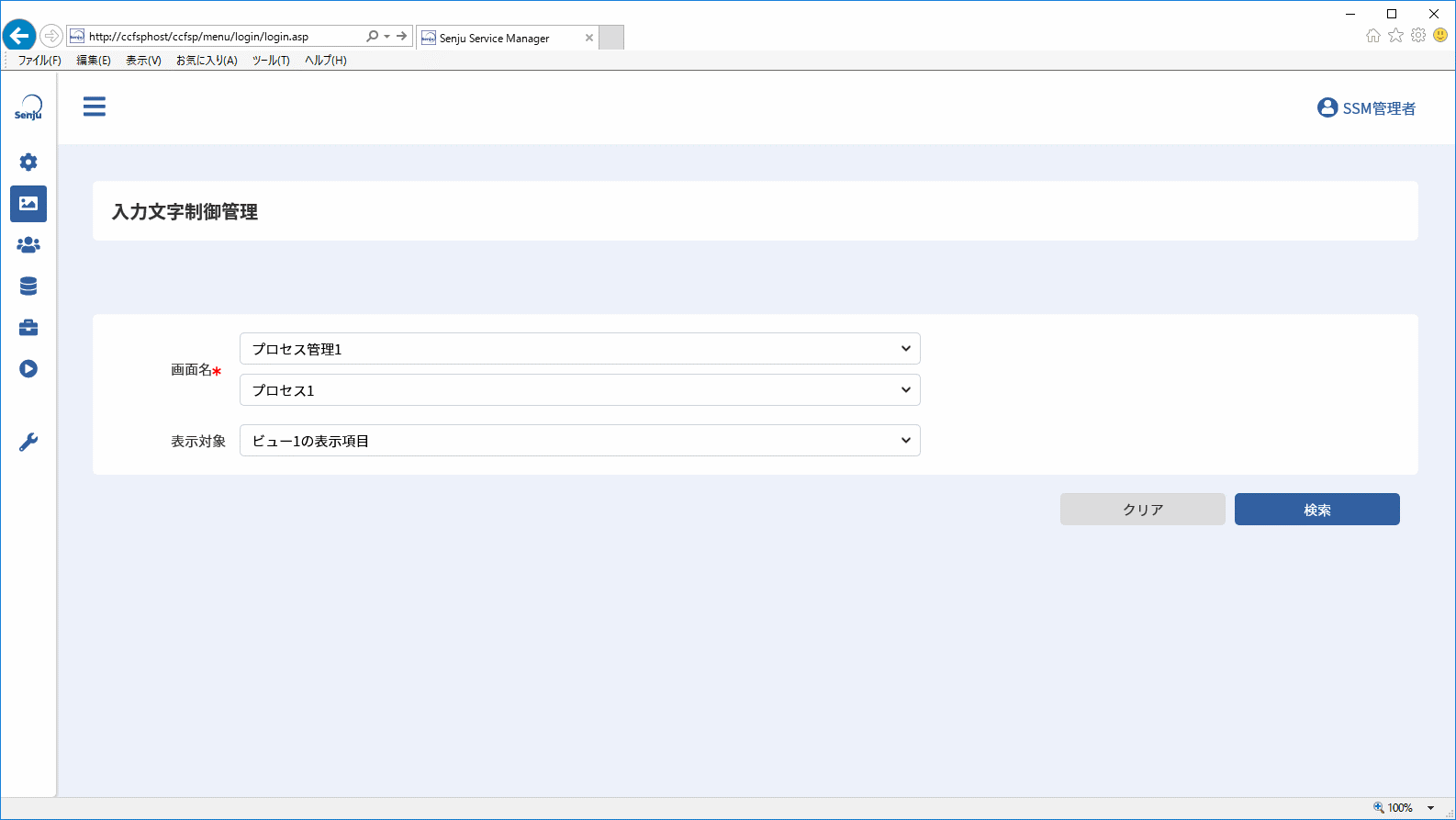Select the Senju Service Manager tab
Screen dimensions: 1456x820
pos(507,38)
